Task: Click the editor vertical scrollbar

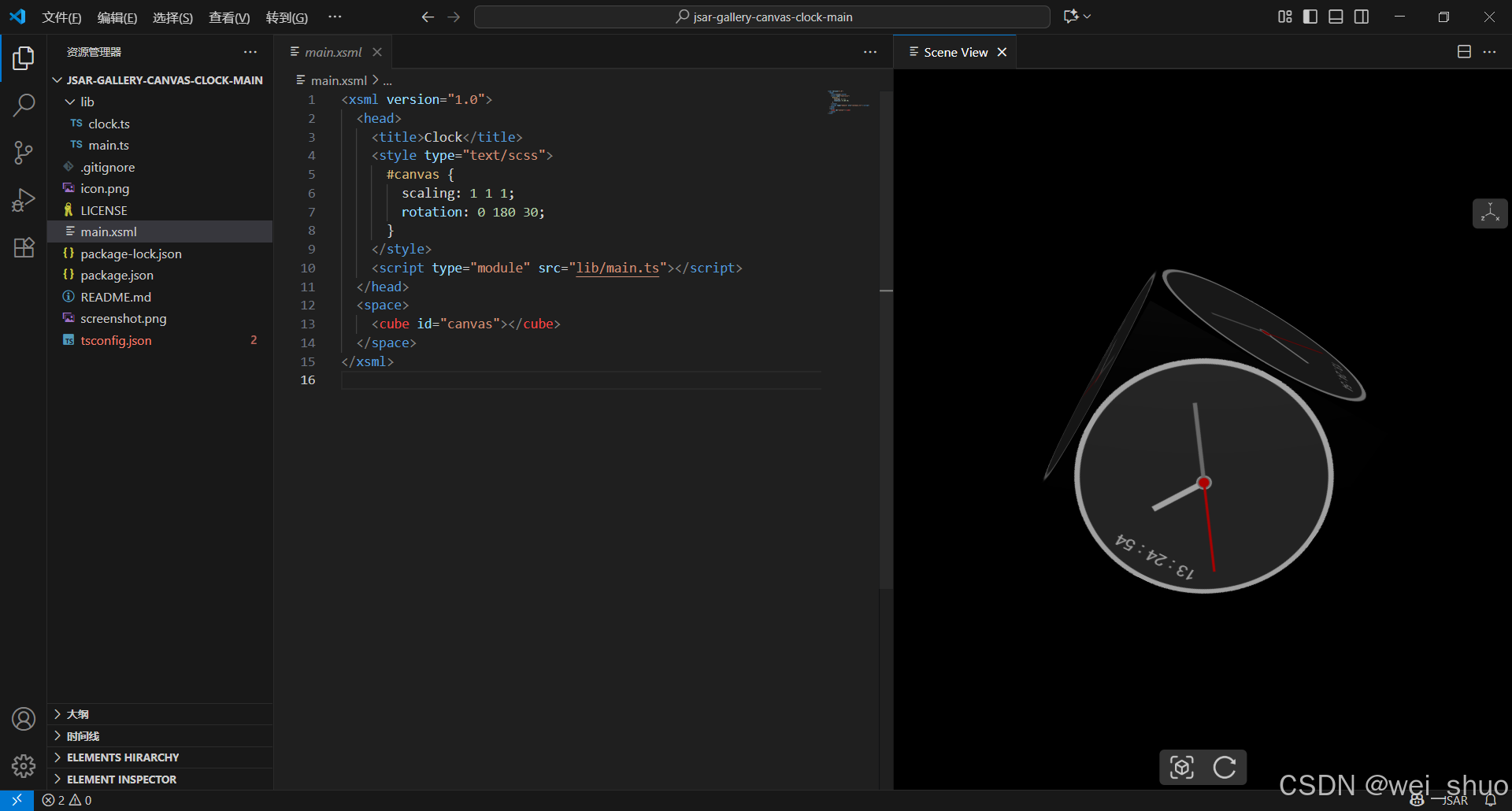Action: (x=886, y=340)
